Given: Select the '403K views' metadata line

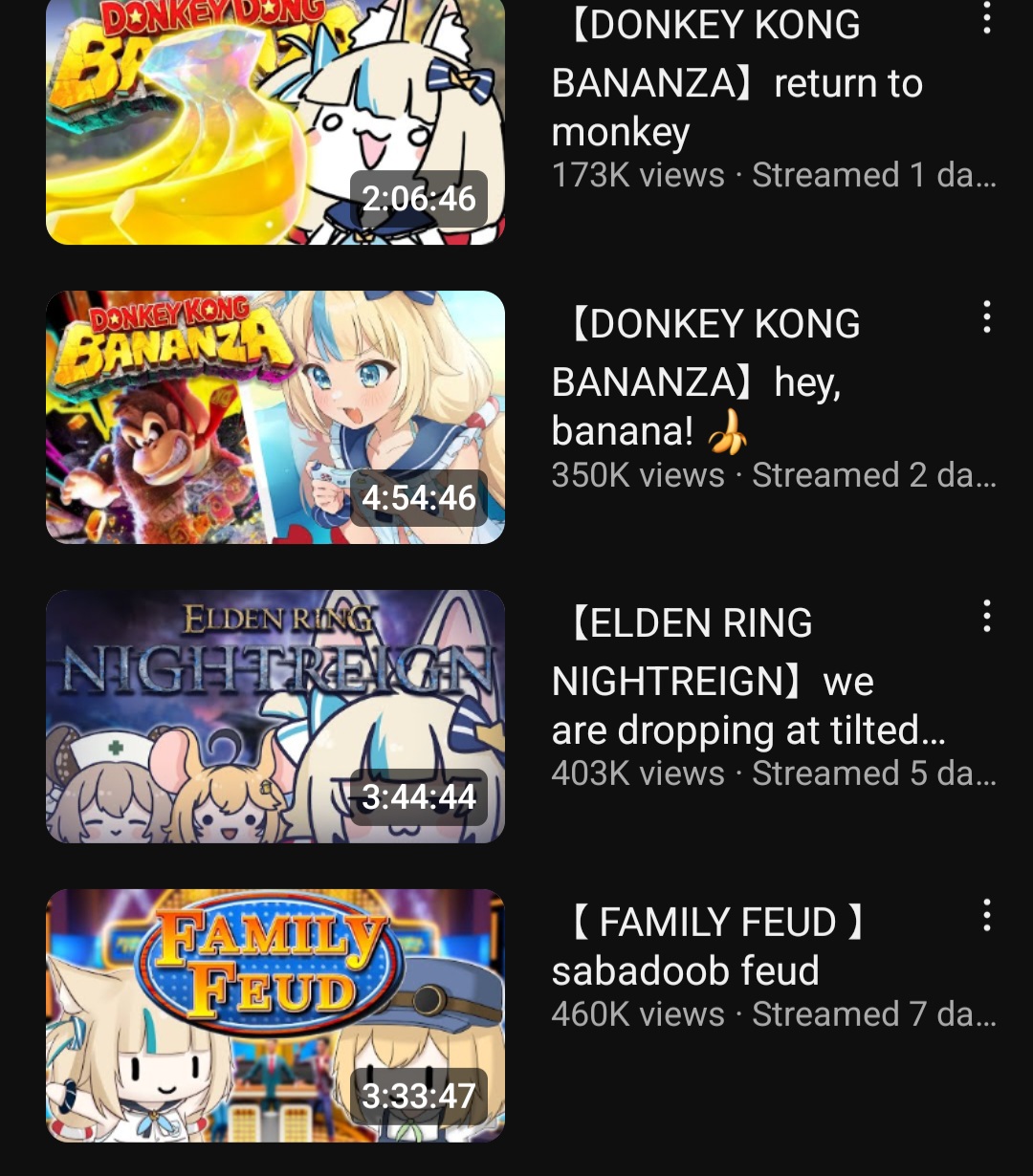Looking at the screenshot, I should (x=775, y=773).
